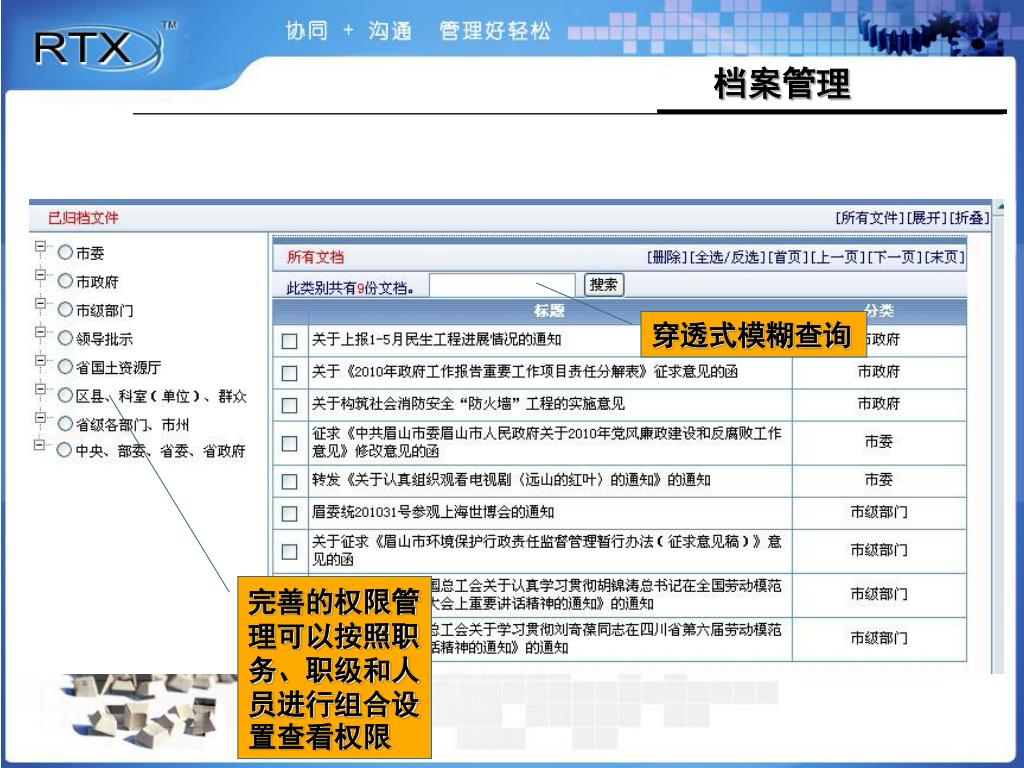Choose the 领导批示 category radio button
Viewport: 1024px width, 768px height.
click(66, 339)
